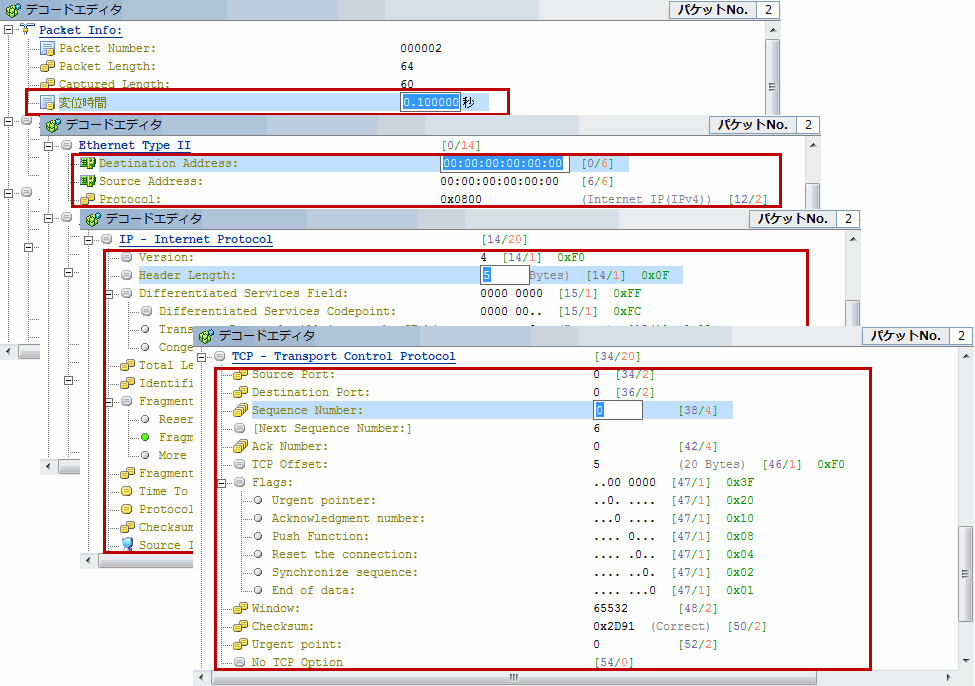
Task: Collapse Differentiated Services Field node
Action: (x=109, y=294)
